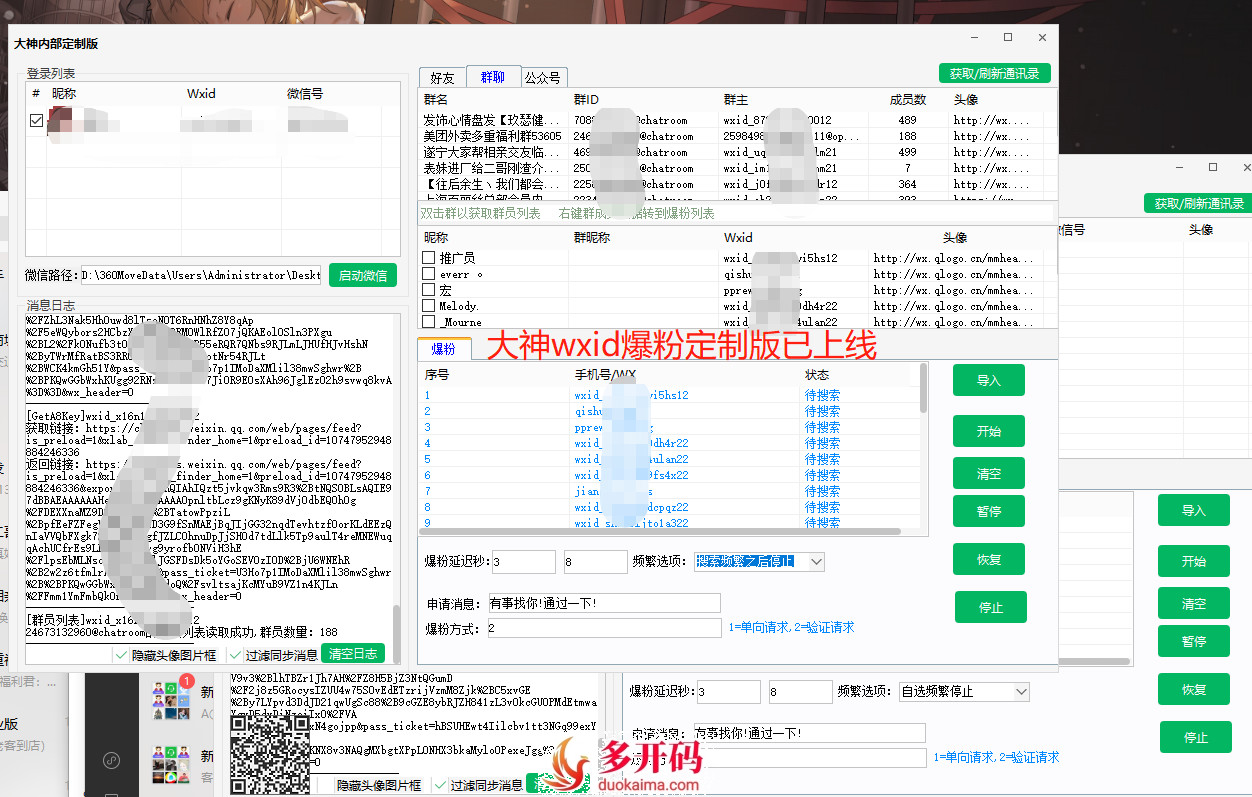Pause the task with the 暂停 button
Screen dimensions: 1252x797
click(988, 511)
